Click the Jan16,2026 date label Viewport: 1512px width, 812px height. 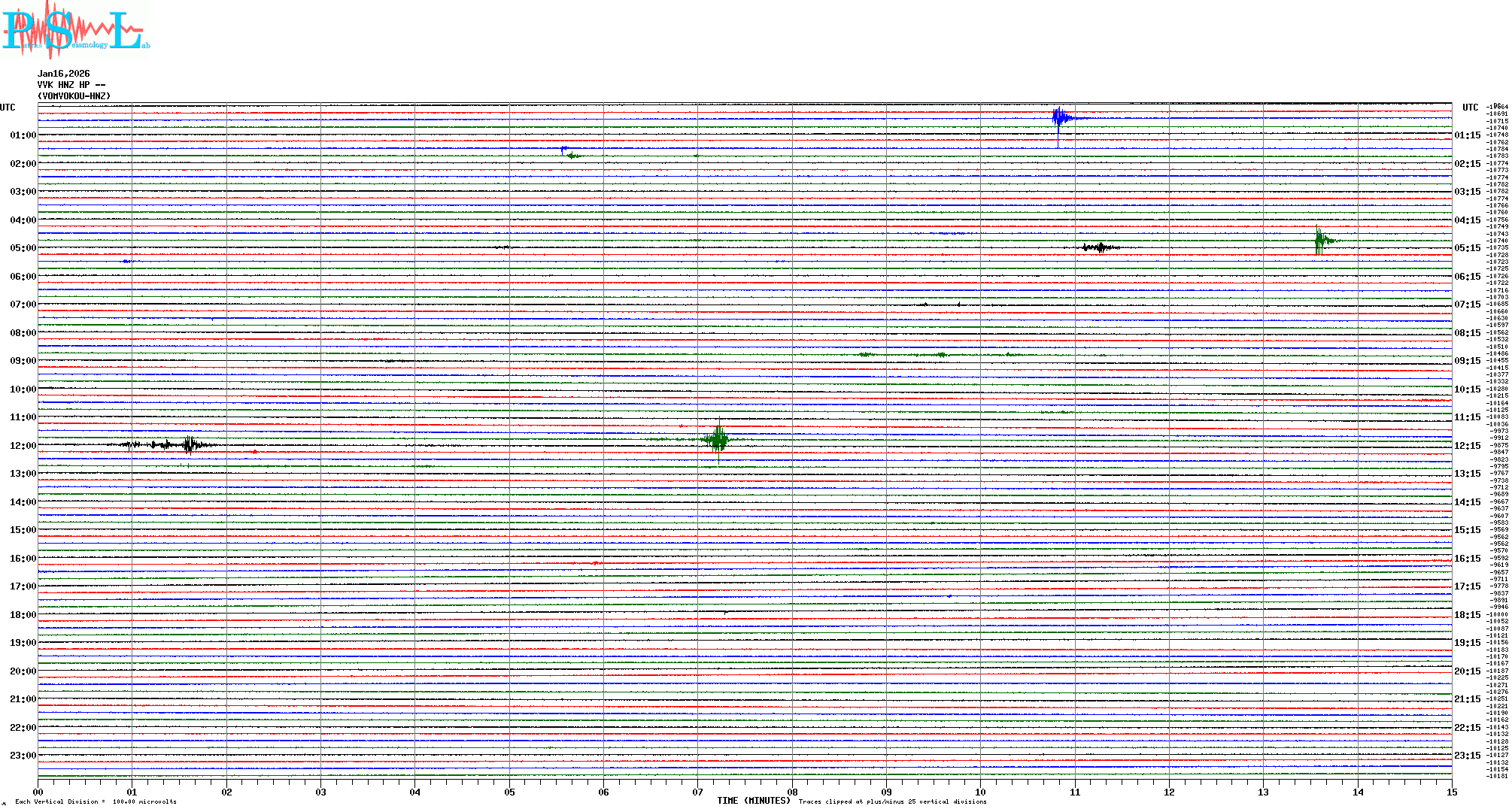pos(63,74)
